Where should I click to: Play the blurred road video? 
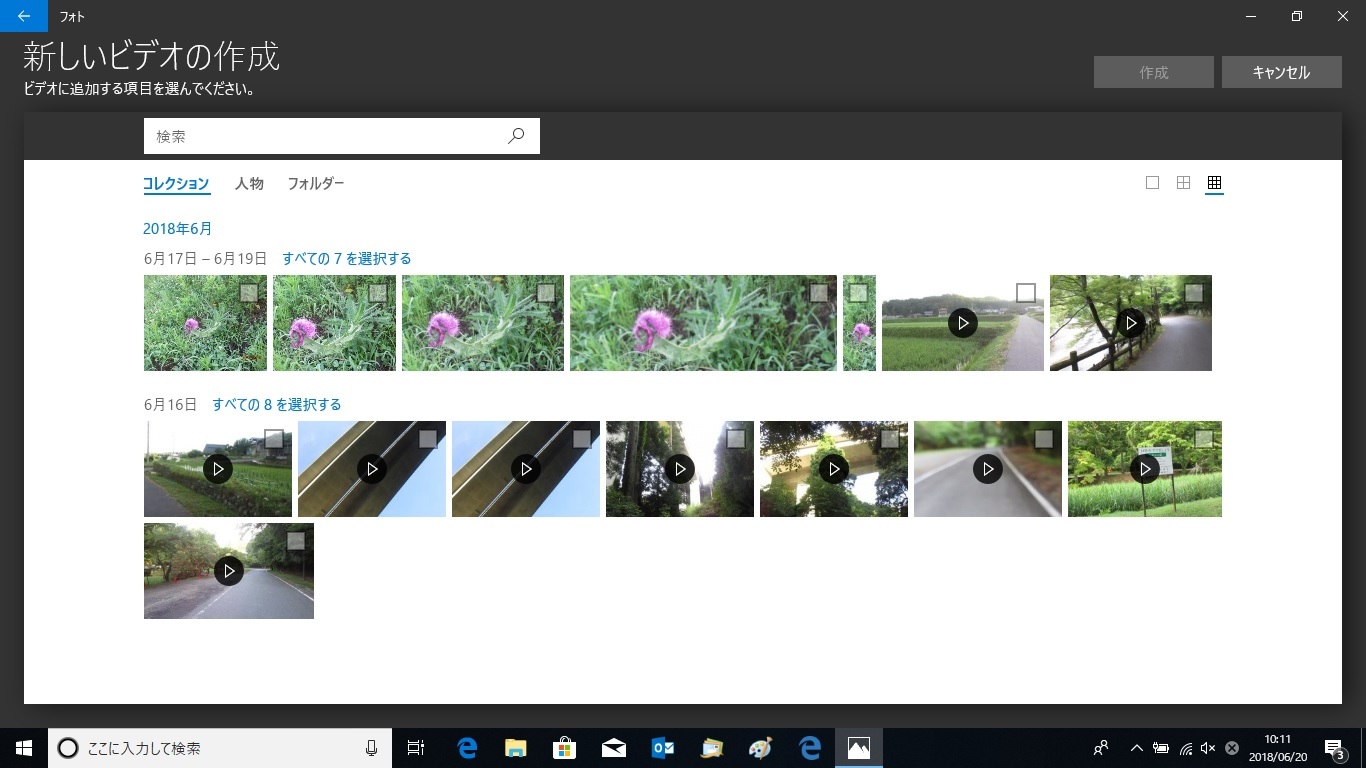[x=988, y=469]
